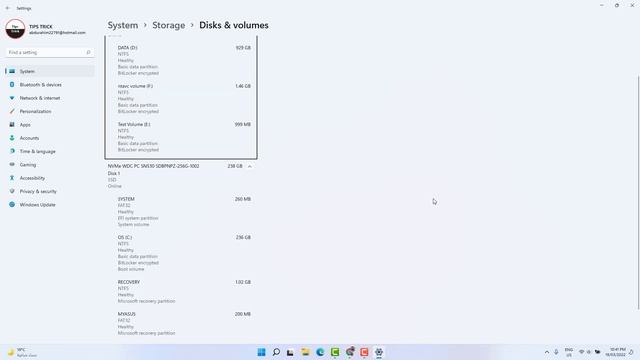Go to the Storage breadcrumb
Viewport: 640px width, 360px height.
point(169,25)
